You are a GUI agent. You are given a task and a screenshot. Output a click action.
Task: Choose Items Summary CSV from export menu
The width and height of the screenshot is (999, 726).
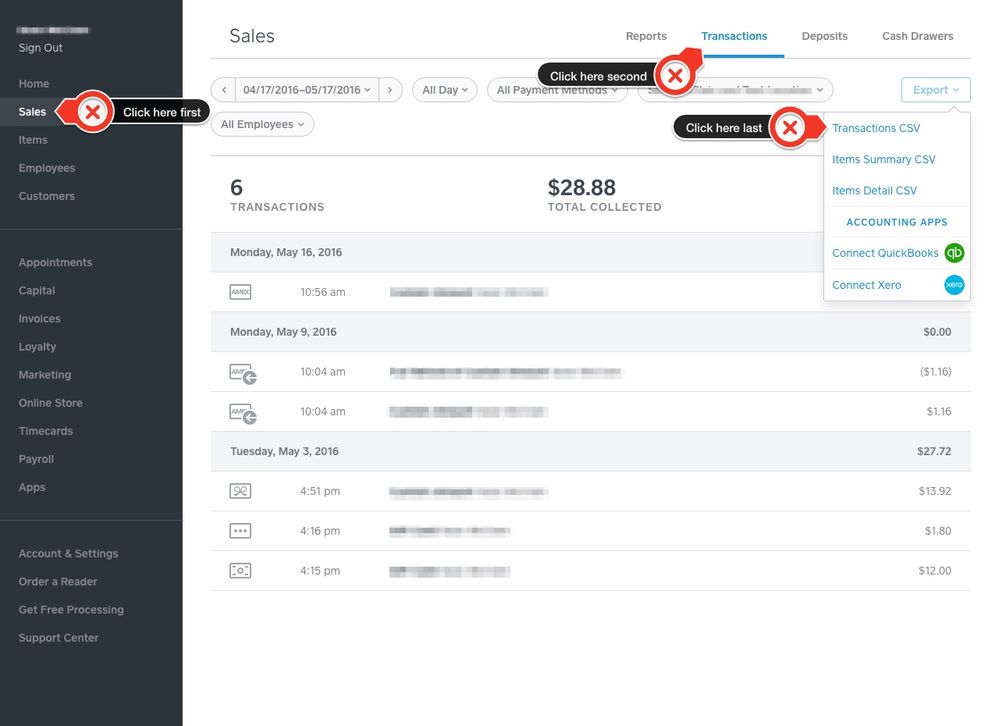pos(883,159)
